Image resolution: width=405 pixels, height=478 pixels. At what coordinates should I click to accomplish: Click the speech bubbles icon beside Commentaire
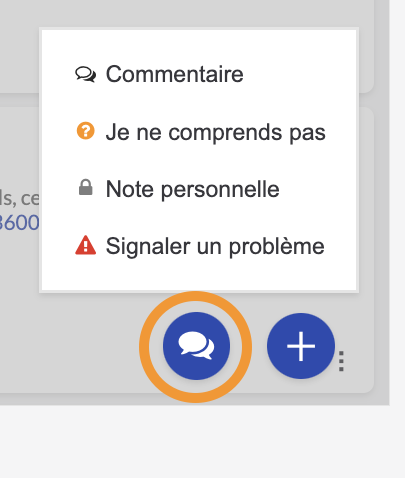[x=85, y=74]
